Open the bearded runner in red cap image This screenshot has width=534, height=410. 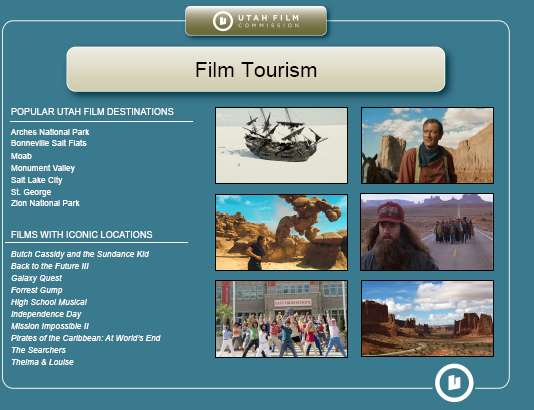pos(427,232)
